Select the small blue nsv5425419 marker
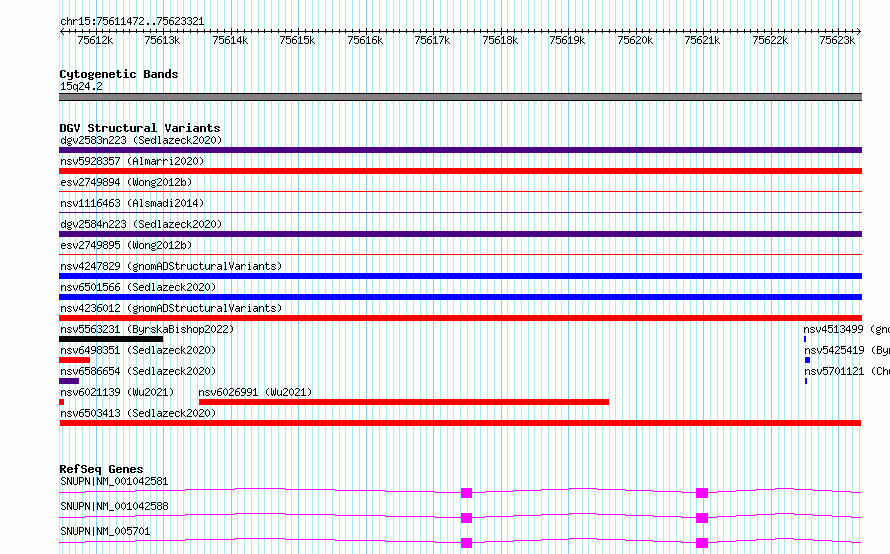 point(808,360)
